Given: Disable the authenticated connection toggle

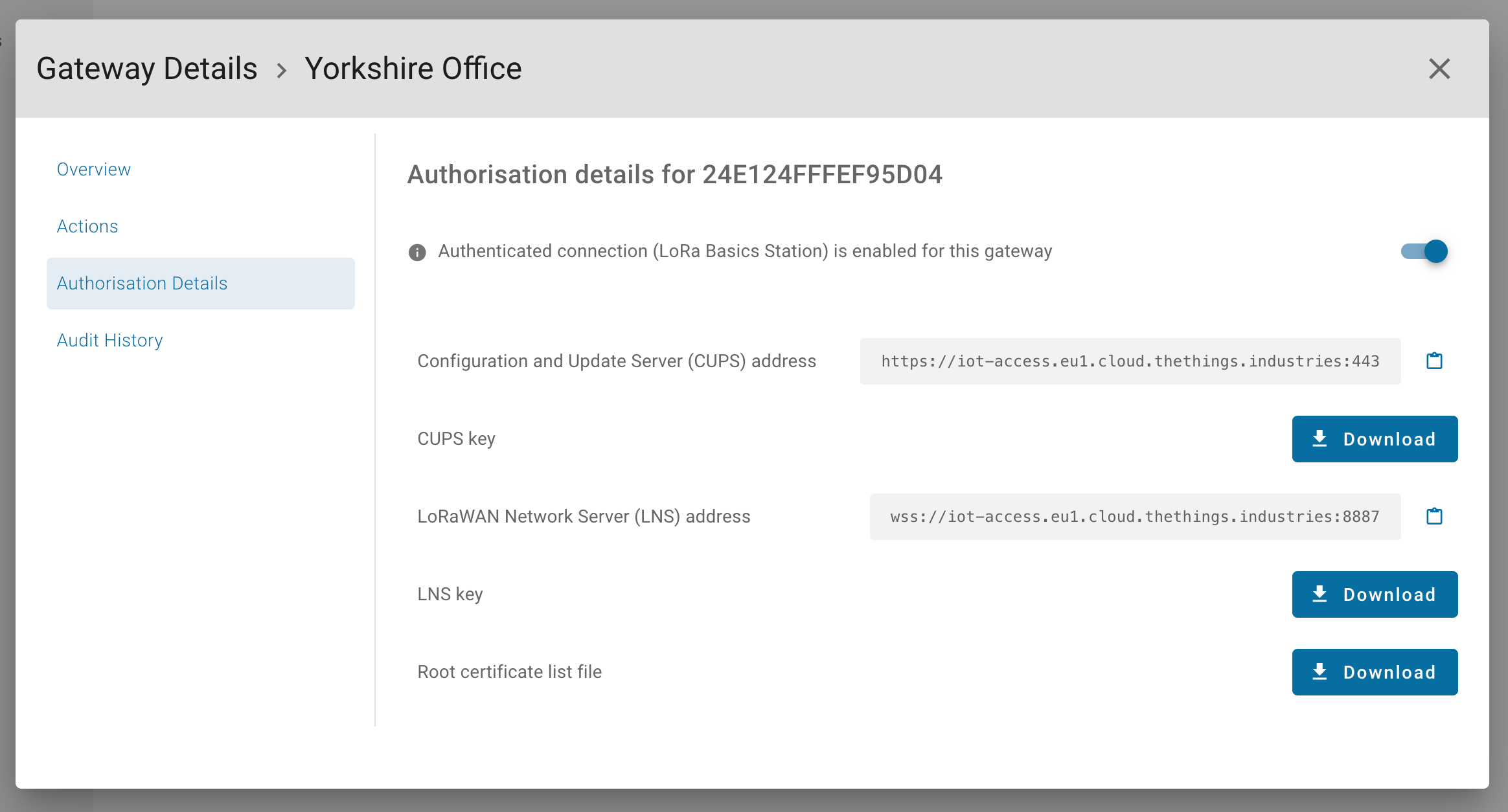Looking at the screenshot, I should [x=1424, y=251].
